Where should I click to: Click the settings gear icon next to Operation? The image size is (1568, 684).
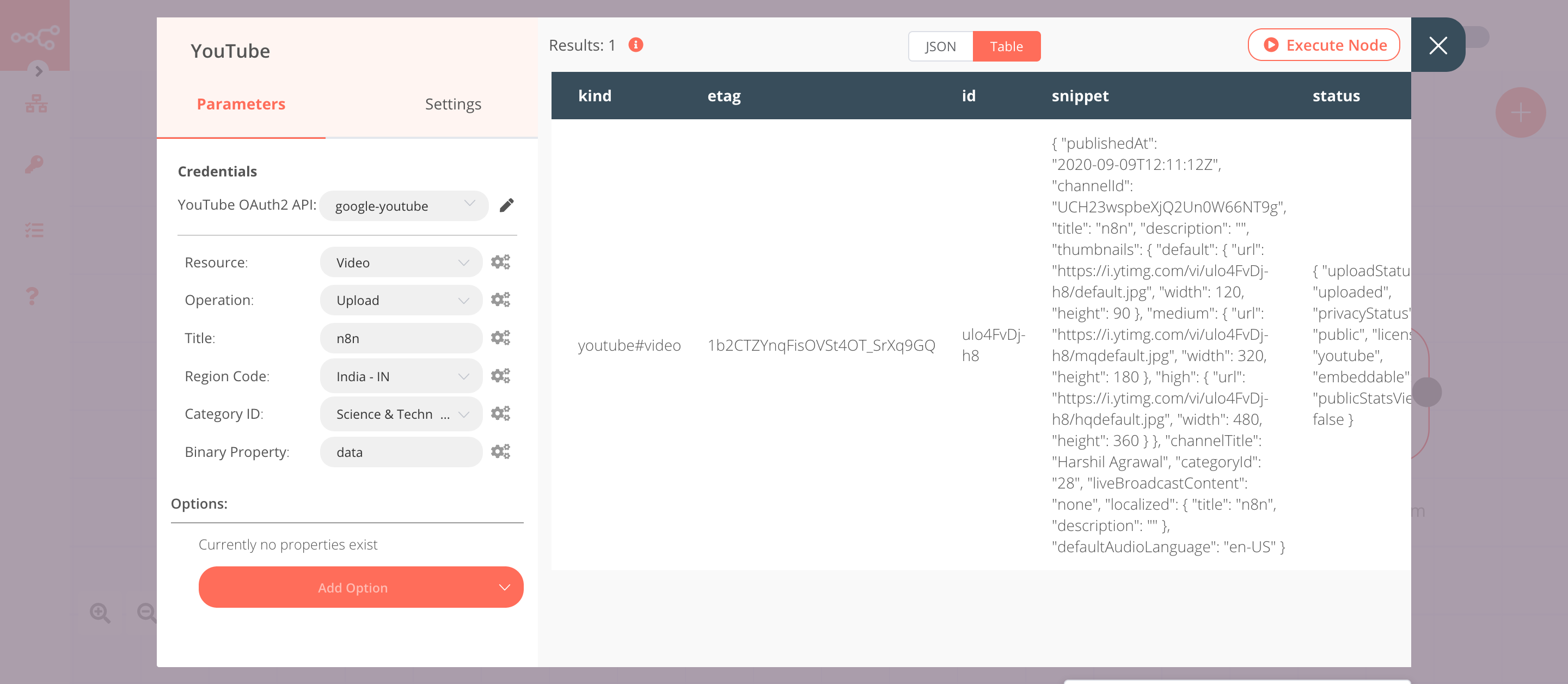click(x=500, y=300)
